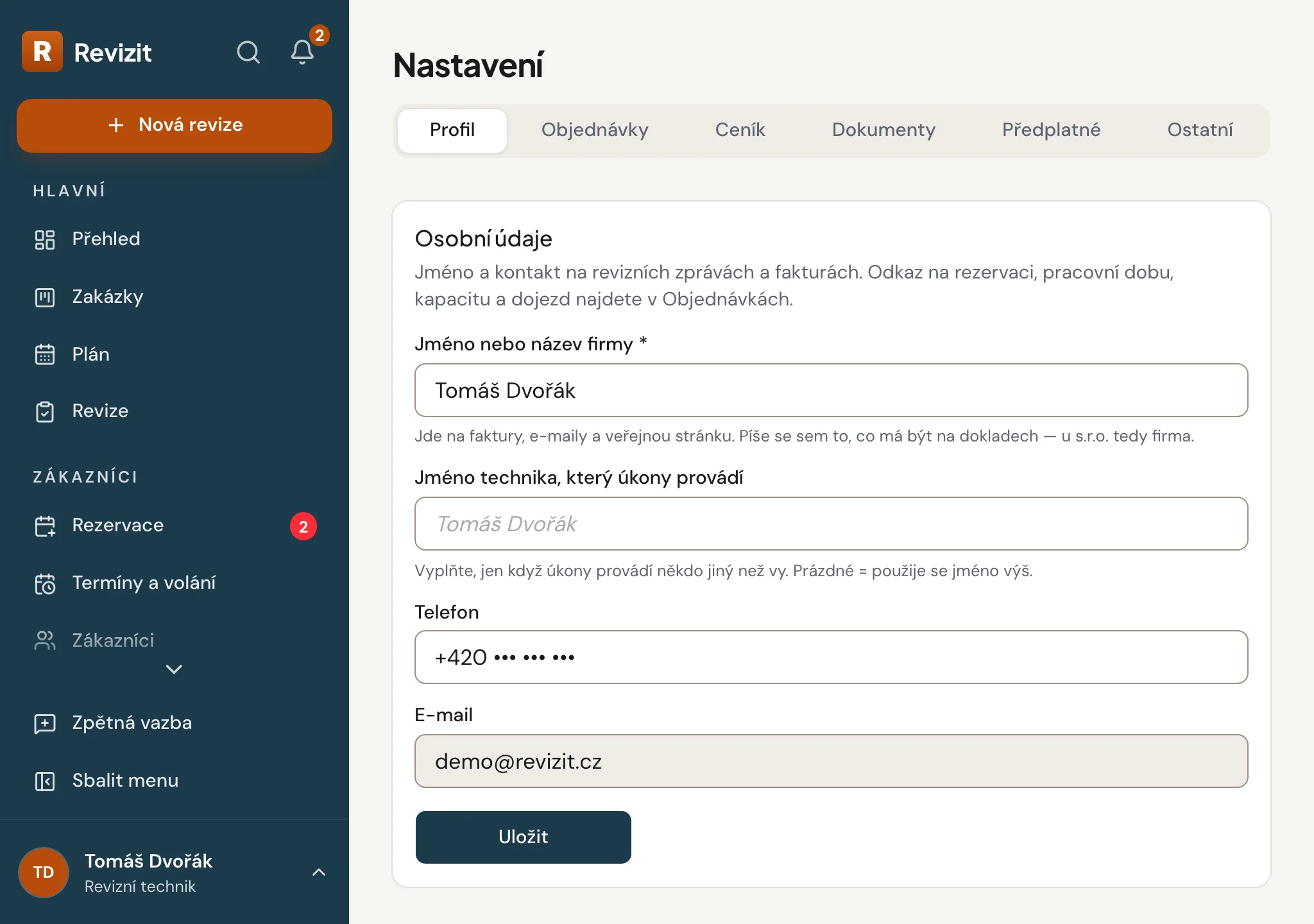Open the user menu chevron beside Tomáš Dvořák
Image resolution: width=1314 pixels, height=924 pixels.
[319, 872]
